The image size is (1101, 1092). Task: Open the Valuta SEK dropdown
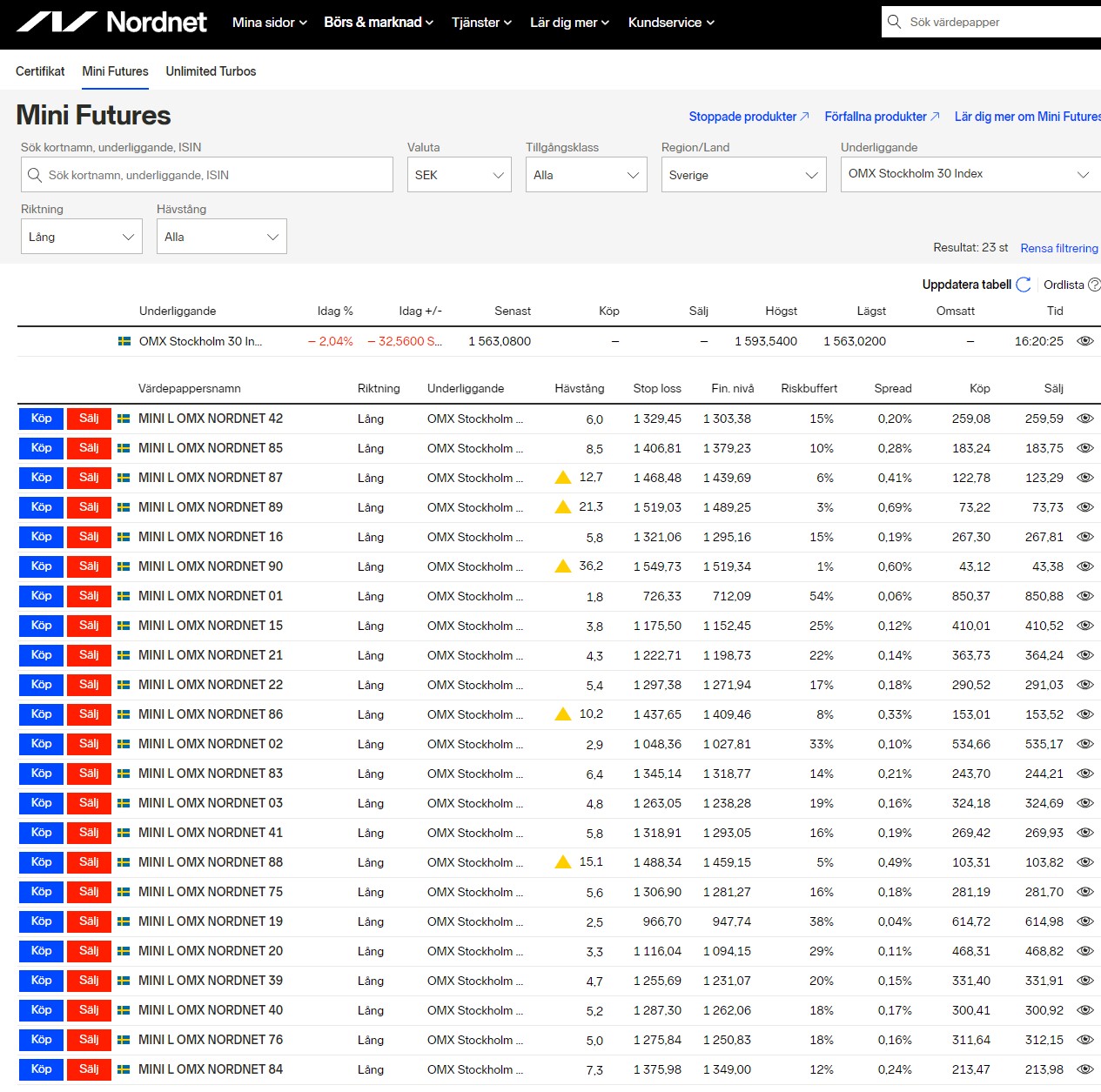(x=459, y=175)
